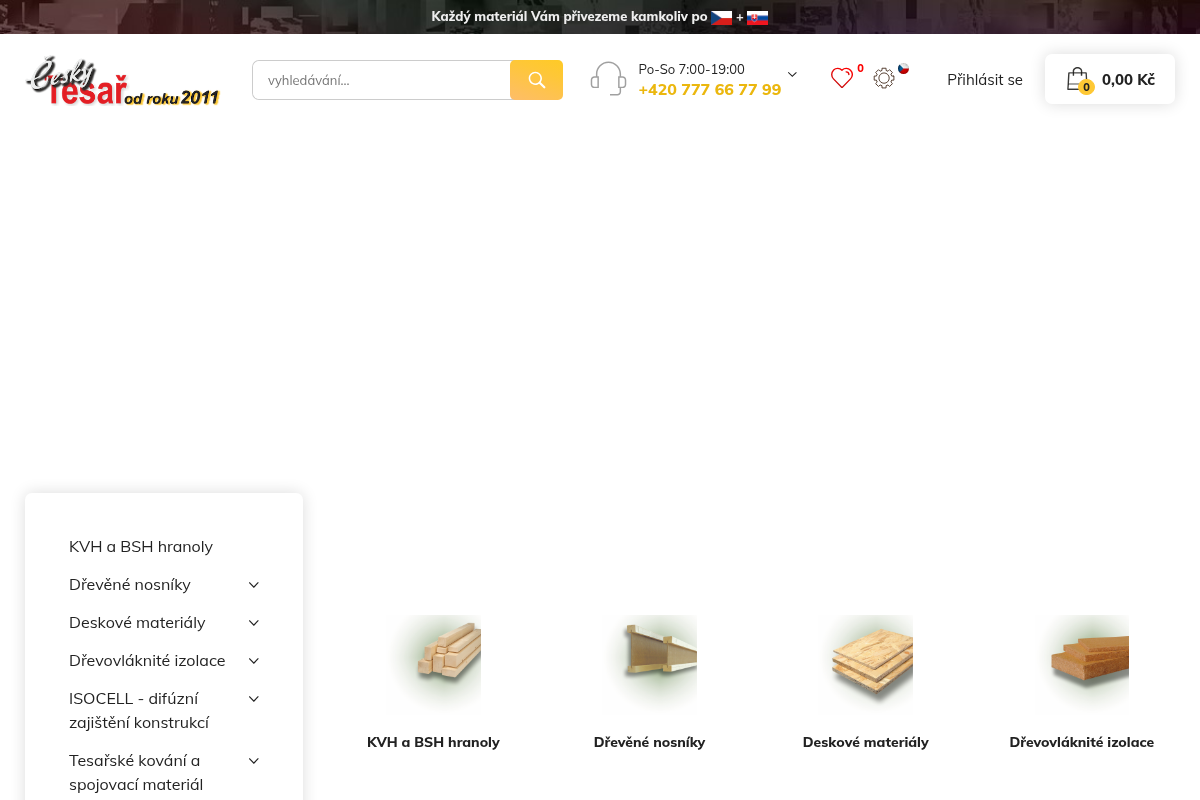Focus the vyhledávání search input field

click(x=381, y=80)
